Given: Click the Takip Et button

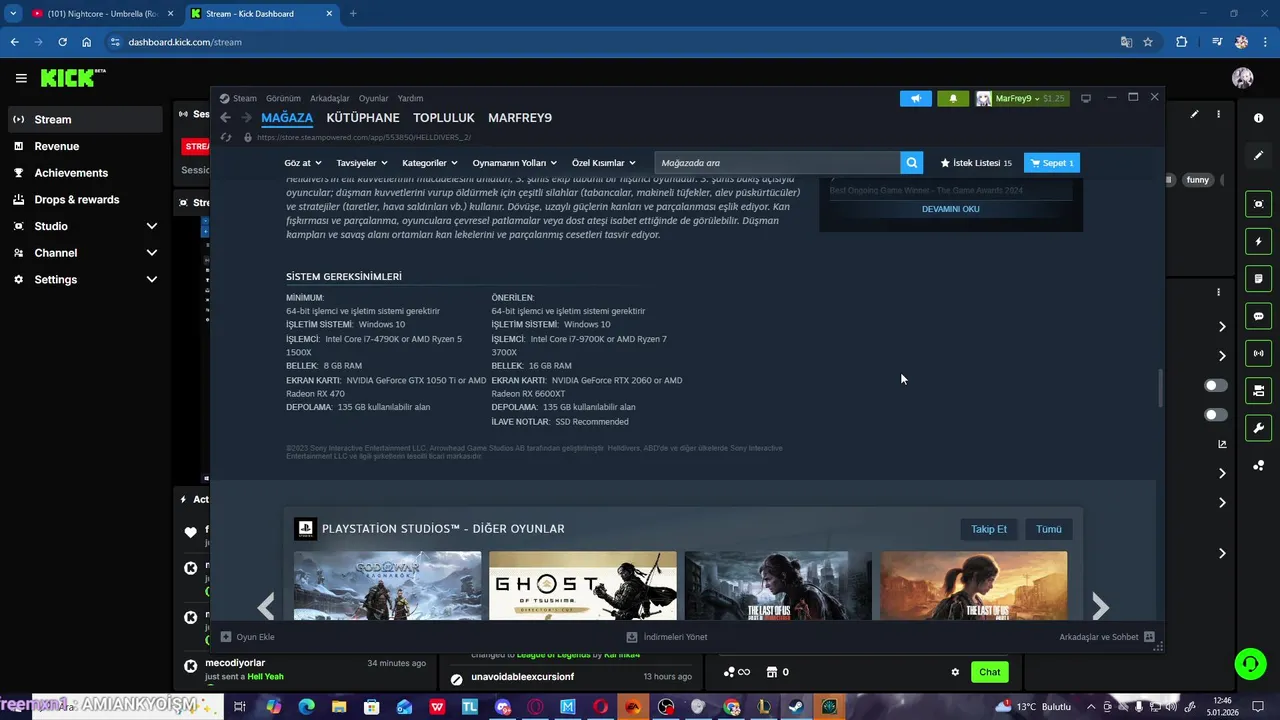Looking at the screenshot, I should click(989, 529).
